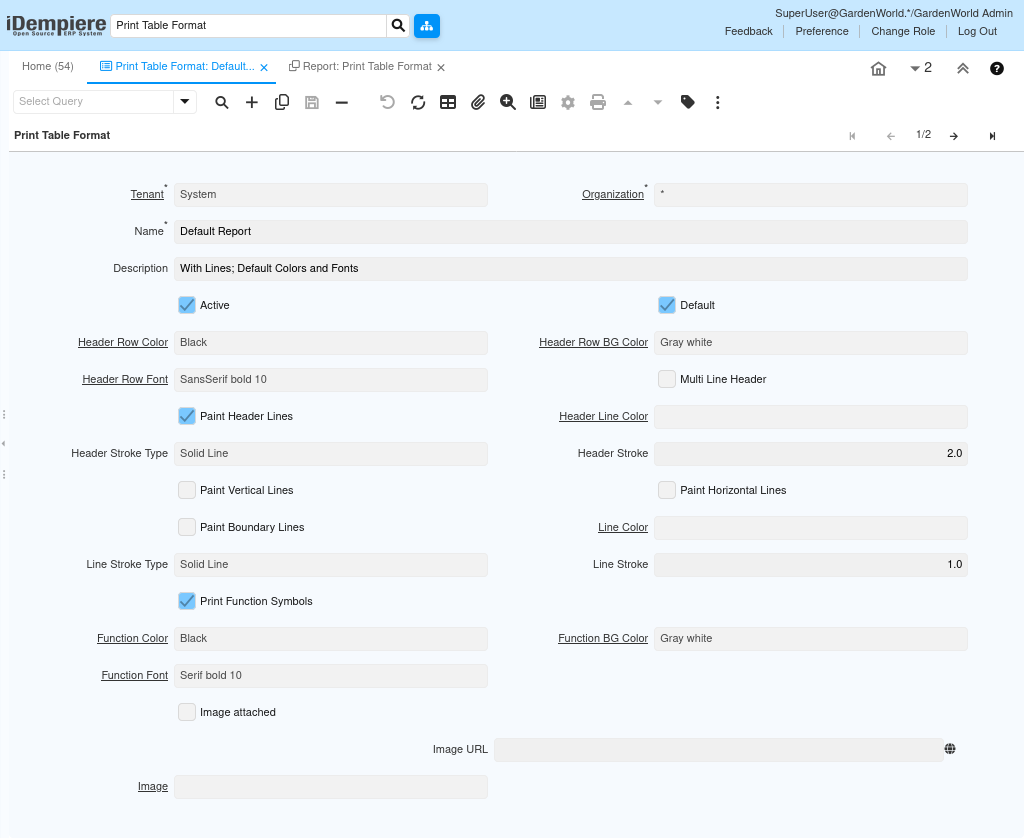Image resolution: width=1024 pixels, height=838 pixels.
Task: Enable Image attached checkbox
Action: pyautogui.click(x=187, y=713)
